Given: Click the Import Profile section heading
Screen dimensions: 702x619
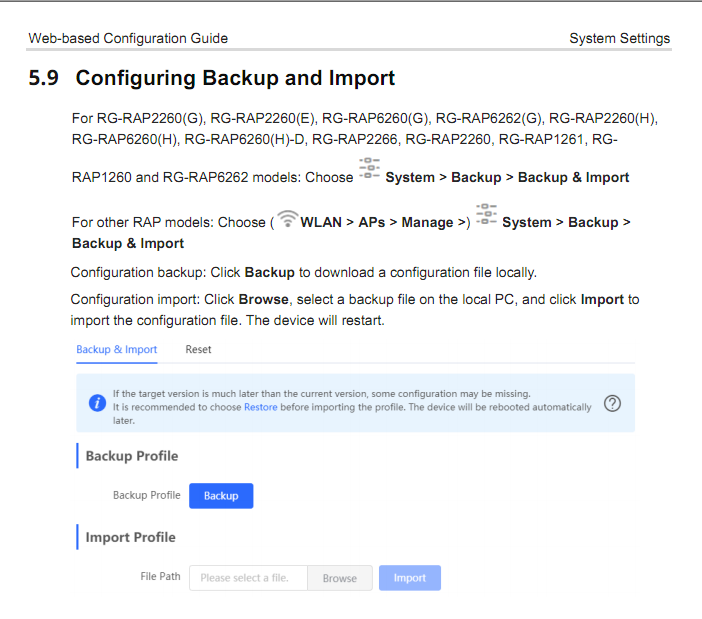Looking at the screenshot, I should 130,537.
